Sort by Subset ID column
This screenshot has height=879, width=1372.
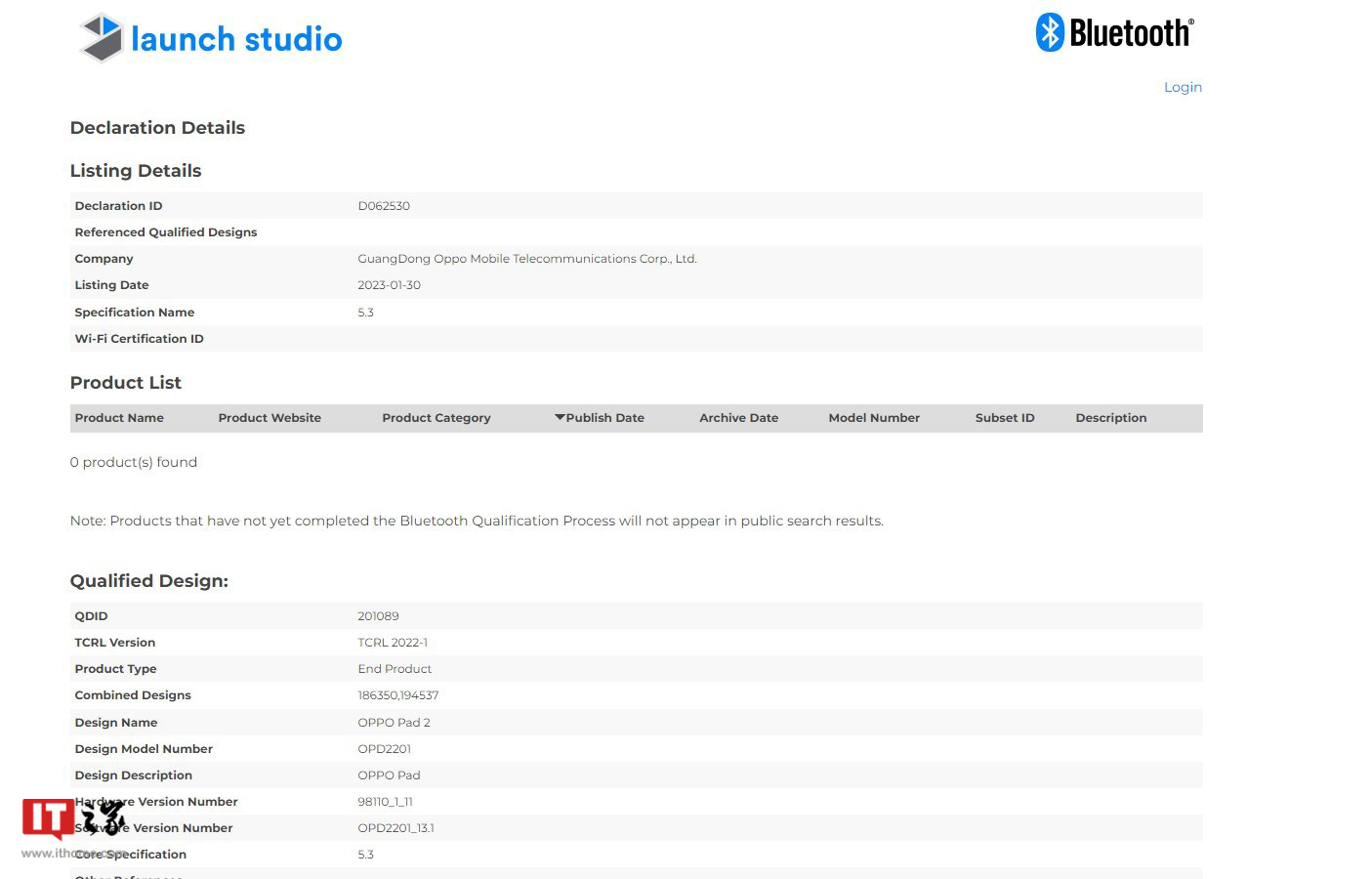coord(1004,418)
